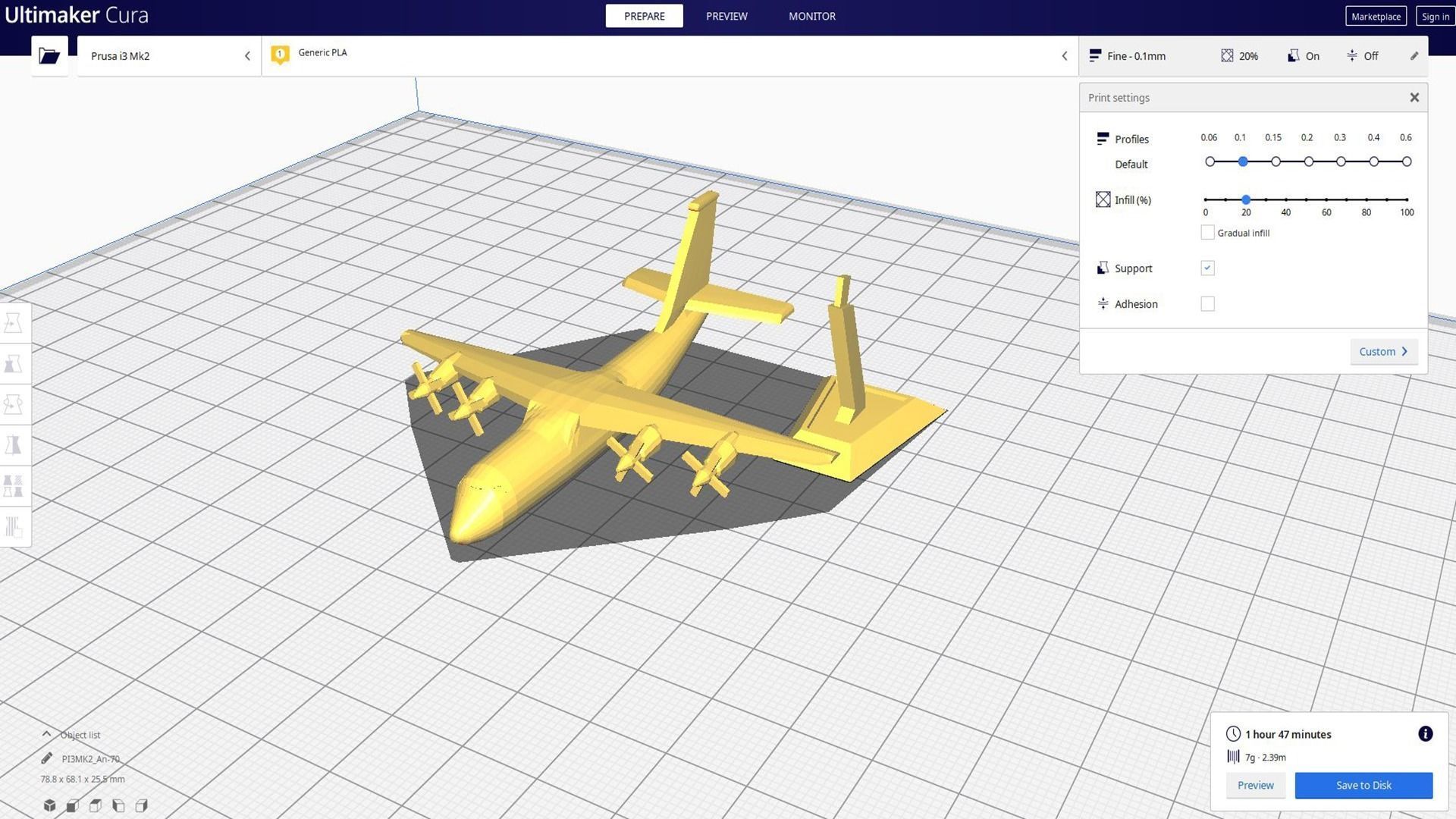Switch to the MONITOR stage
This screenshot has height=819, width=1456.
[812, 16]
